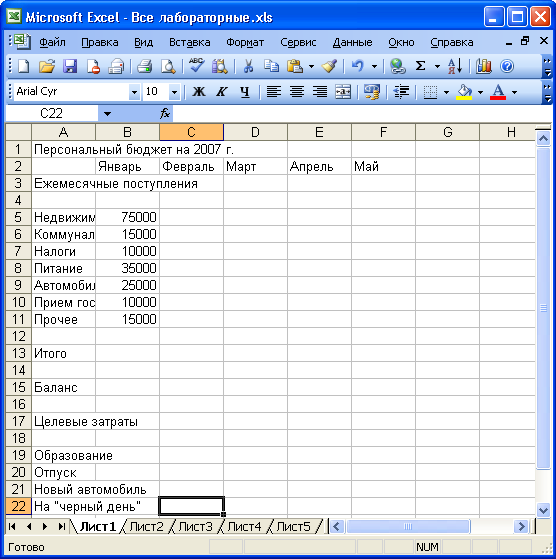This screenshot has width=556, height=559.
Task: Click the Permission document icon
Action: 93,66
